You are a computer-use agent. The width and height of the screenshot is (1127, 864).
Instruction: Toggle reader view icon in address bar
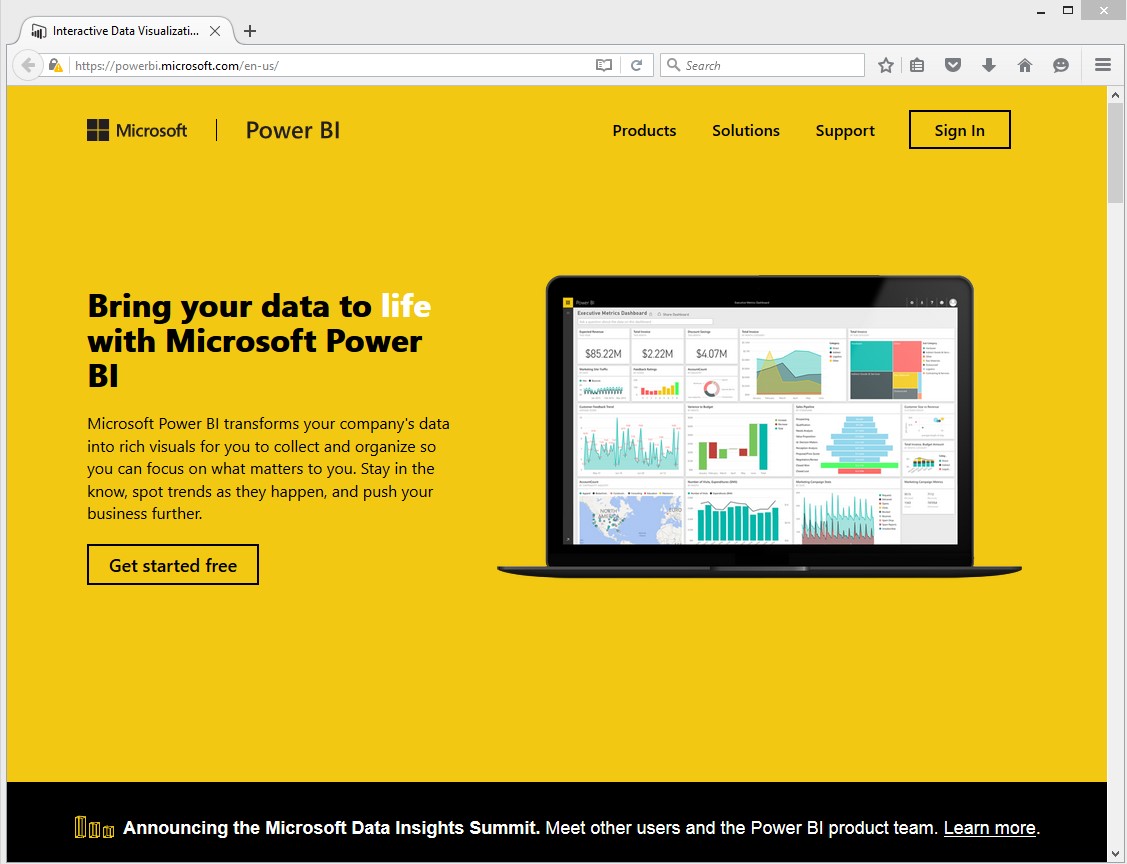coord(604,65)
